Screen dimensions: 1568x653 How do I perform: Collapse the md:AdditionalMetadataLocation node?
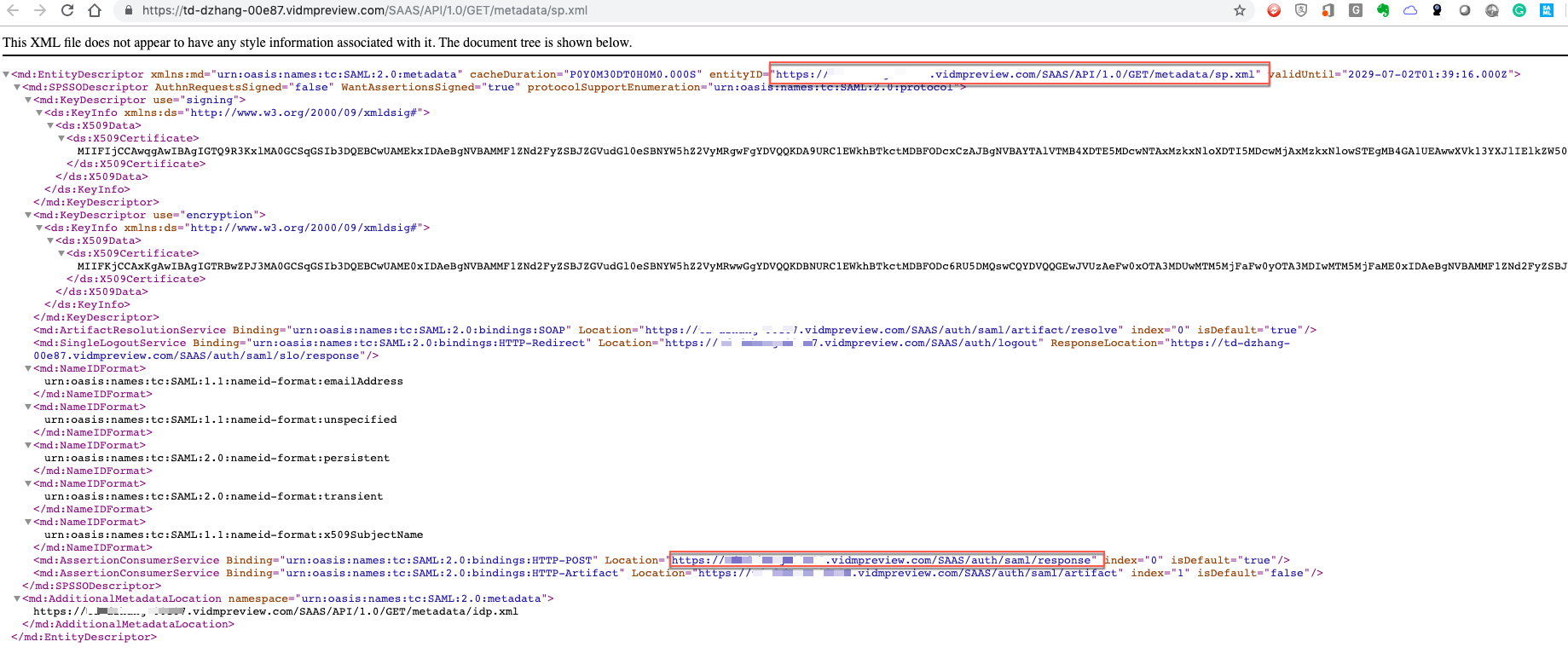click(x=17, y=599)
